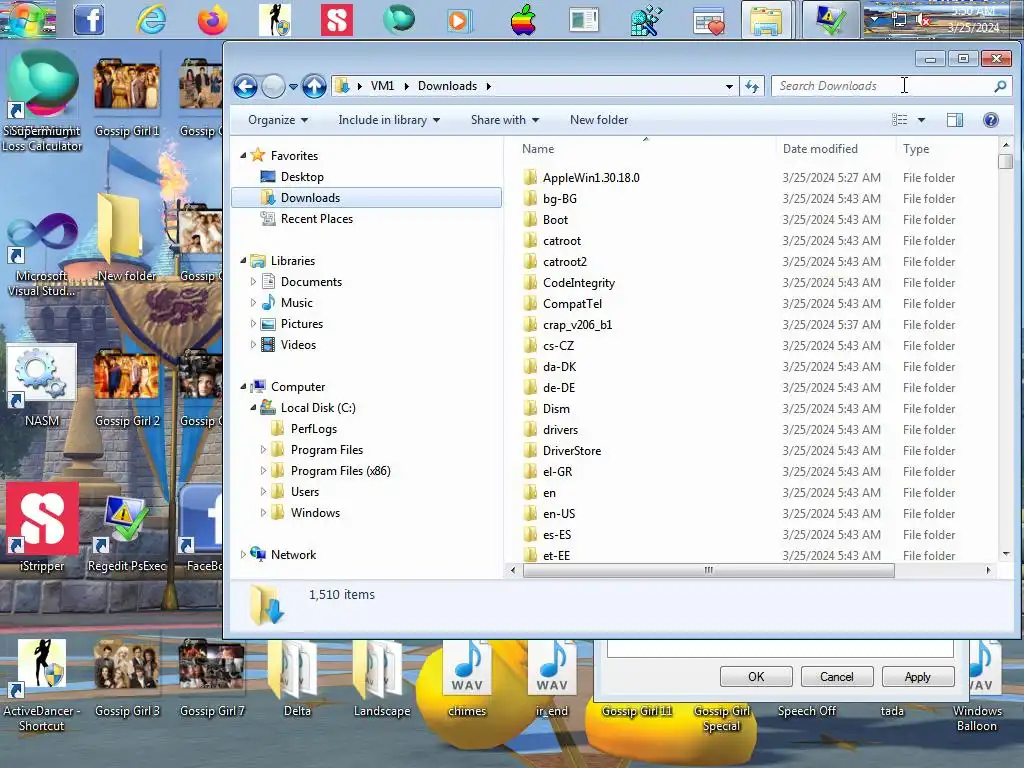Open Windows Explorer taskbar button

pyautogui.click(x=767, y=20)
